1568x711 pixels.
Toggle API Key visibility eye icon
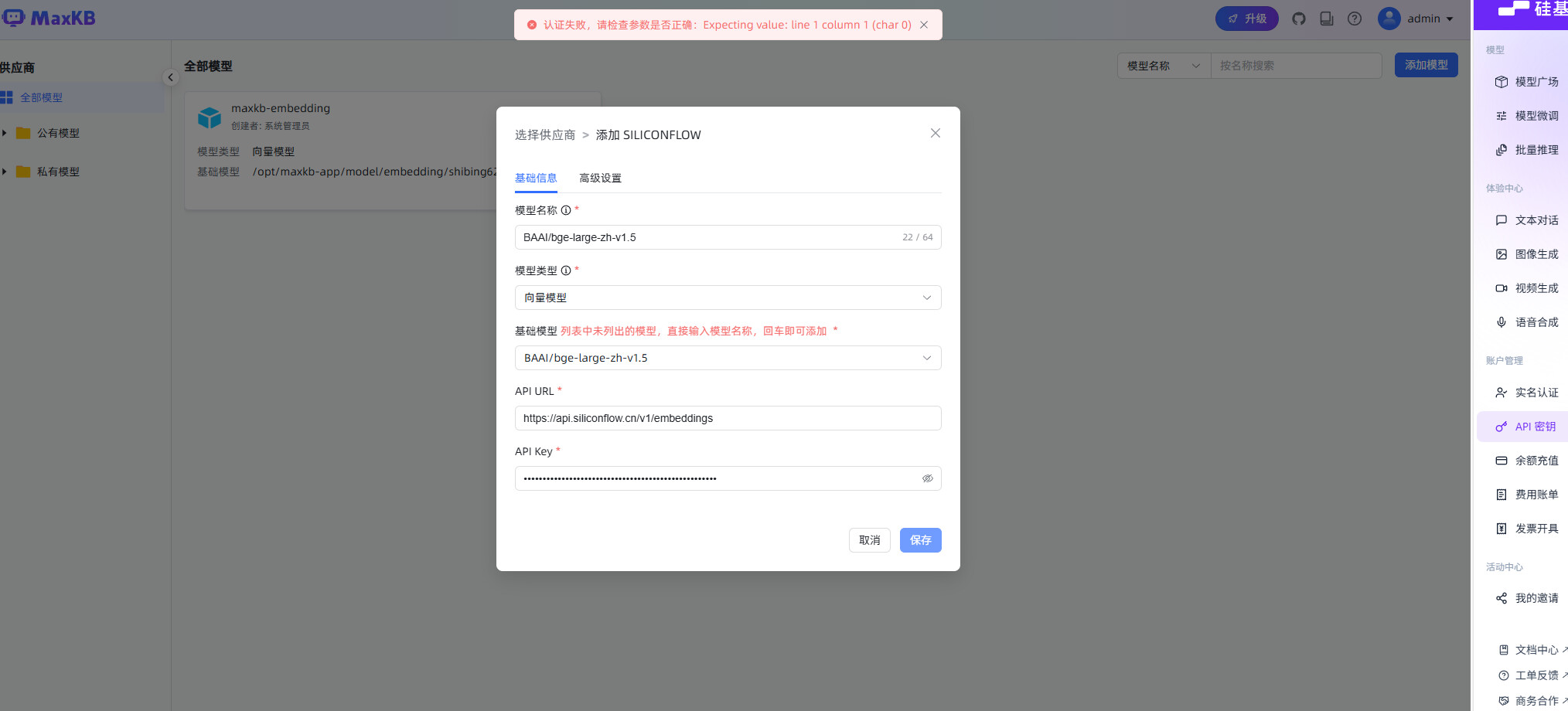(x=927, y=478)
